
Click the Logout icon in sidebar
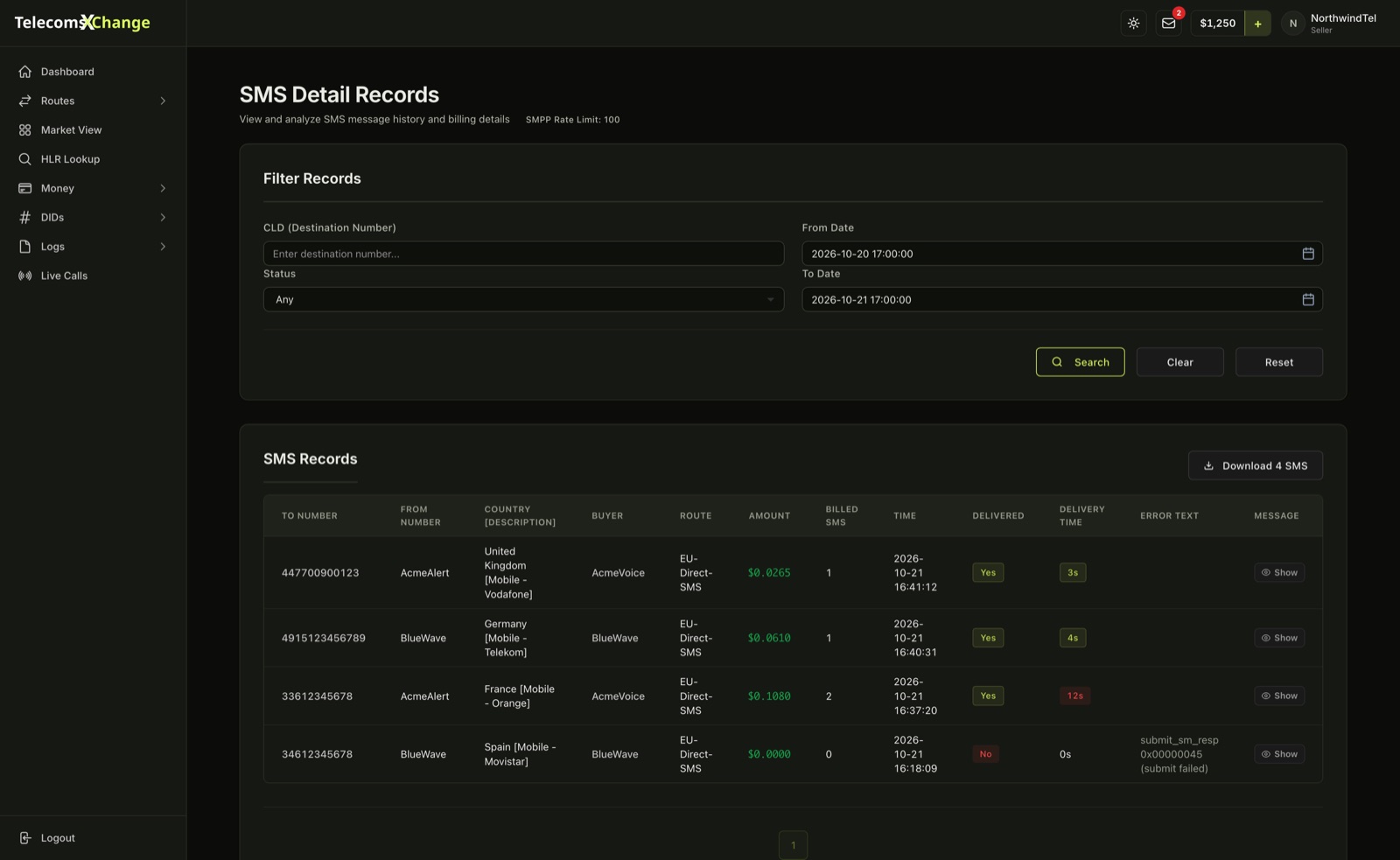click(24, 838)
